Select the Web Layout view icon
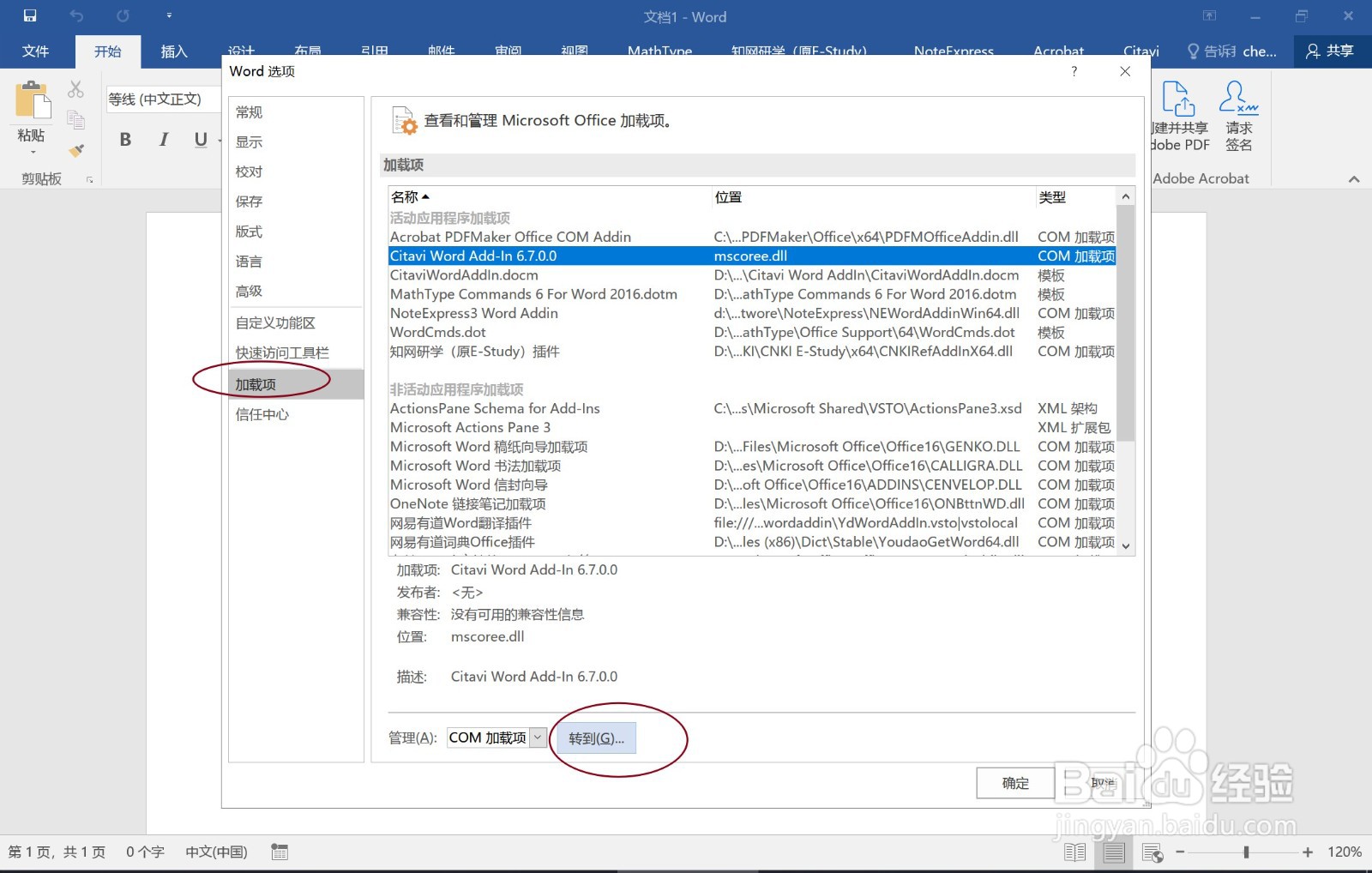 click(1153, 852)
